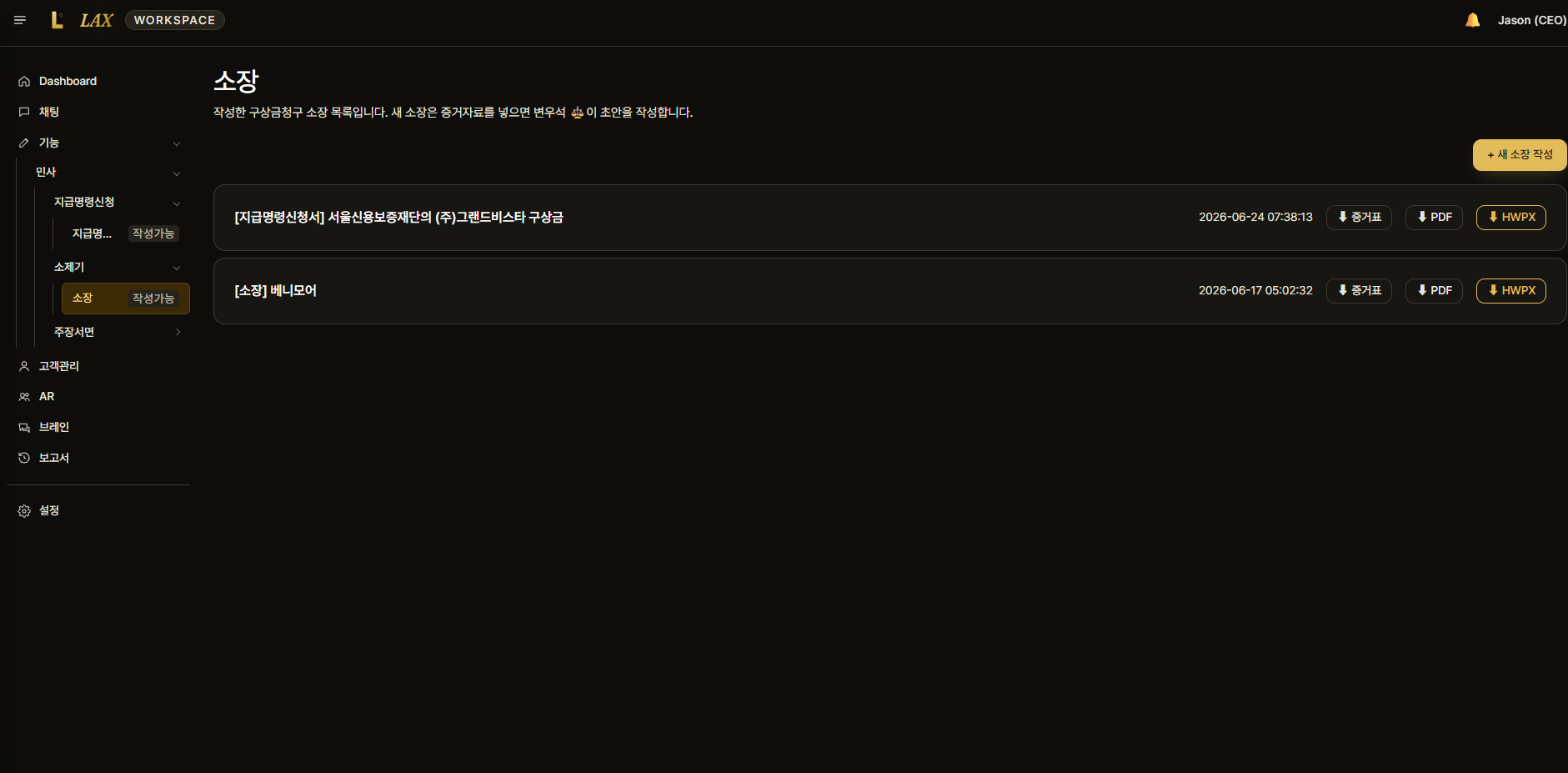Open 보고서 history icon
This screenshot has width=1568, height=773.
(24, 458)
